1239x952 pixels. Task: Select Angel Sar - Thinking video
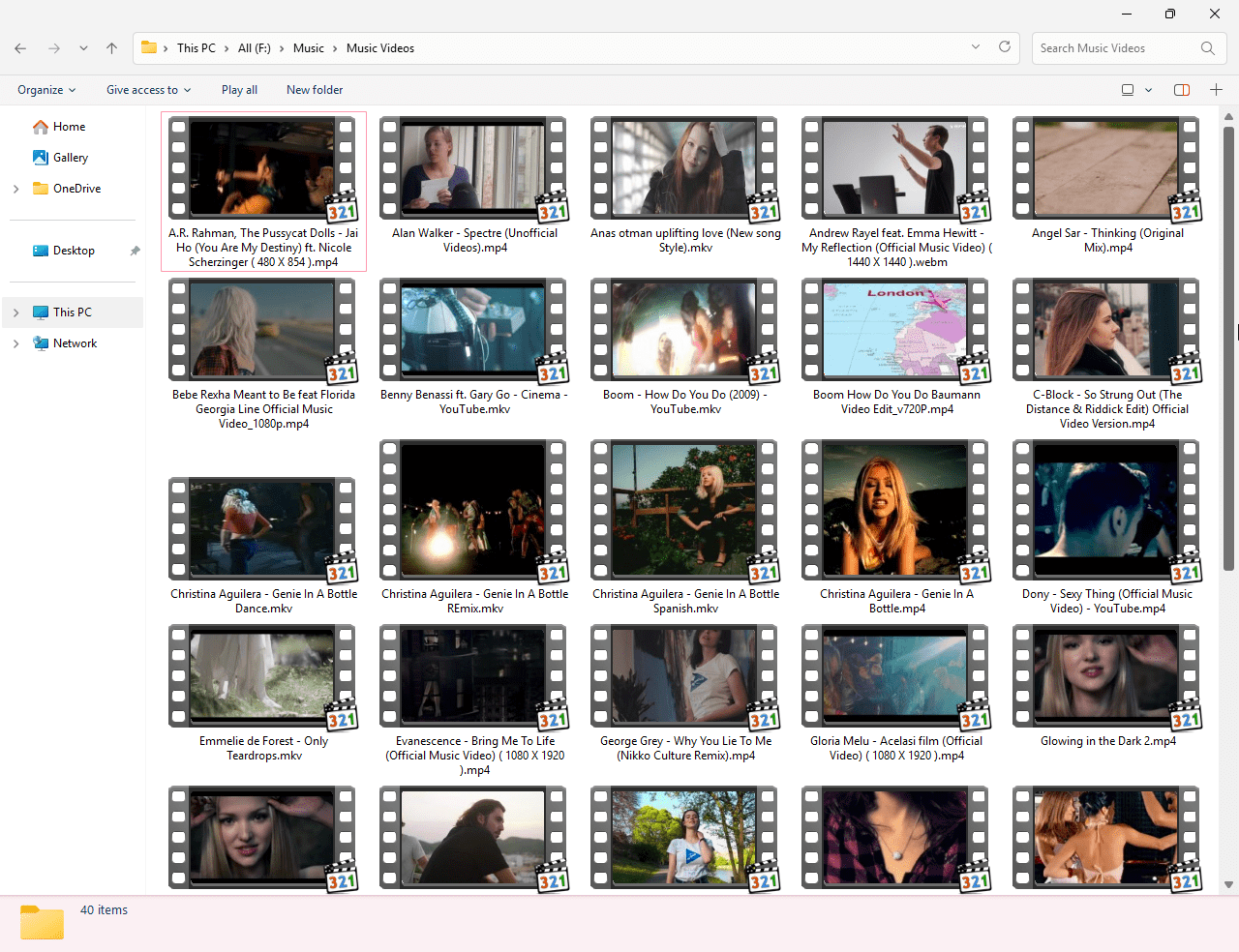1107,185
